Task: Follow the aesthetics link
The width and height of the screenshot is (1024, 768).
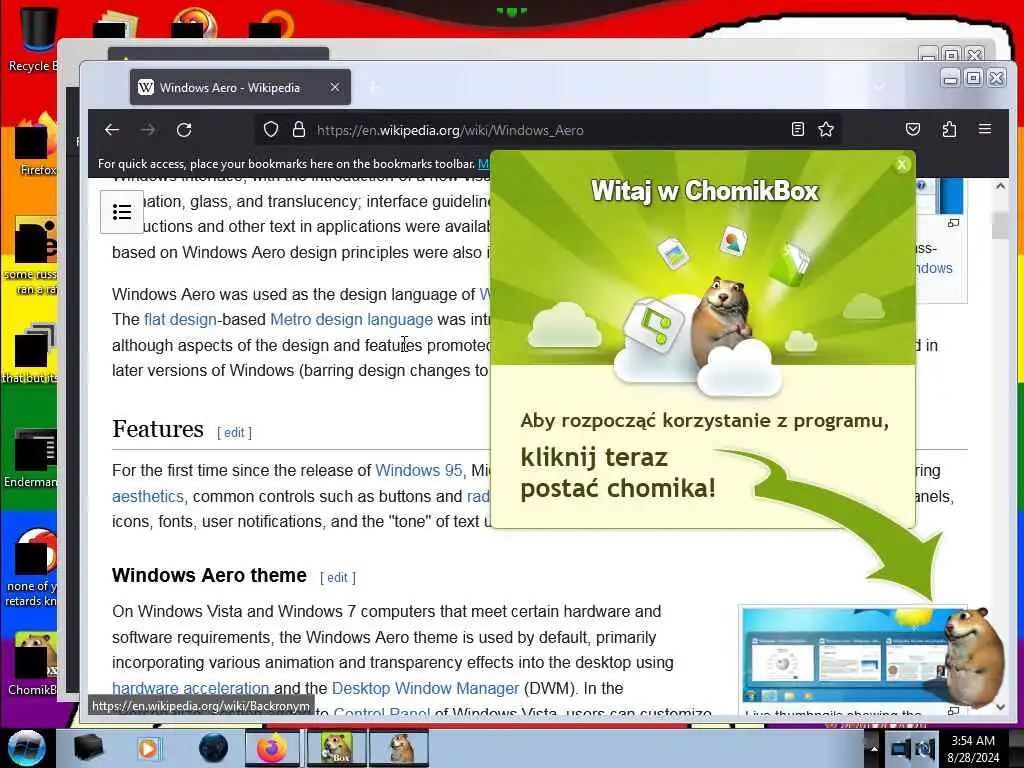Action: pos(148,496)
